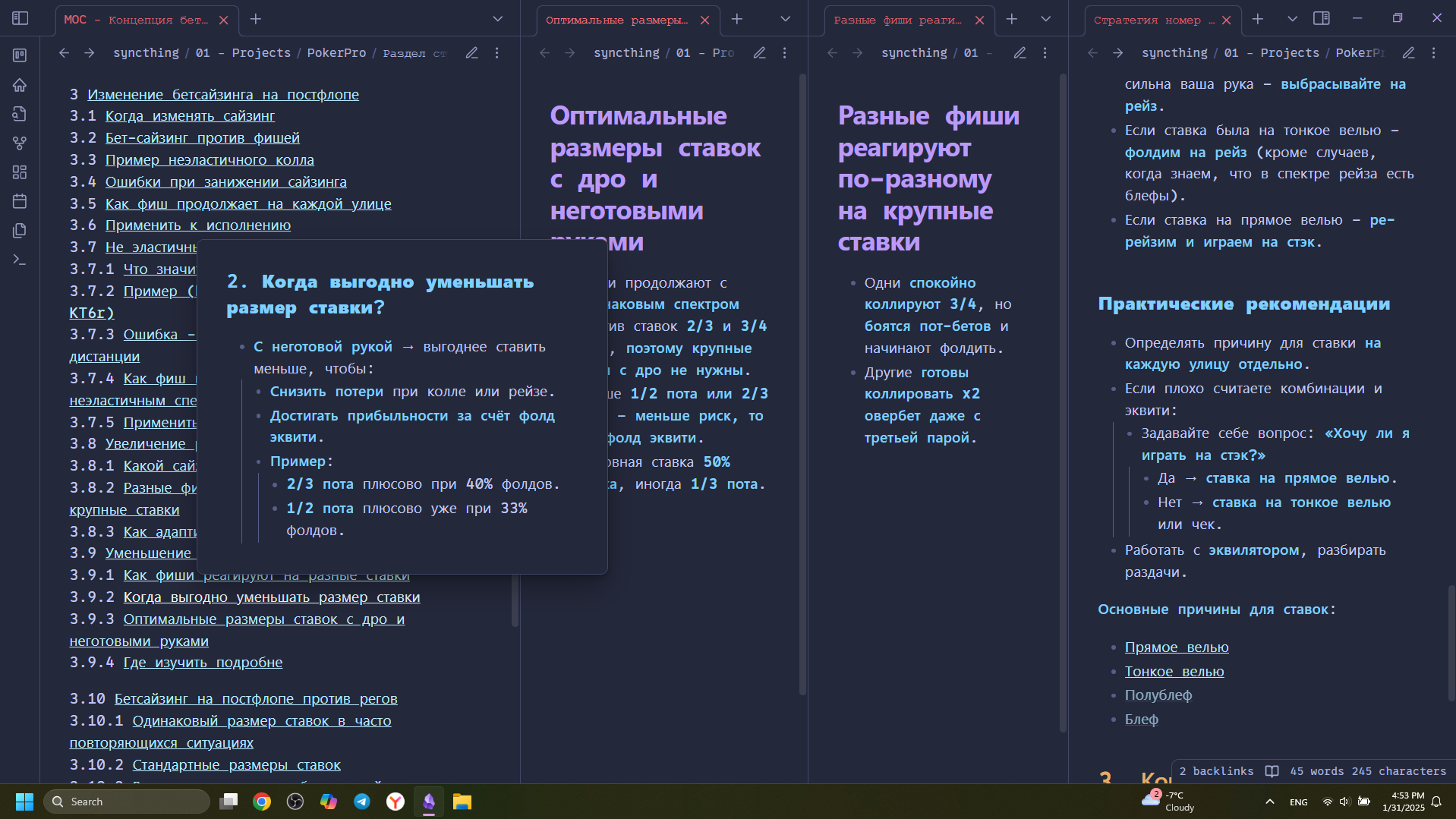The width and height of the screenshot is (1456, 819).
Task: Click the Windows taskbar search box
Action: pos(126,802)
